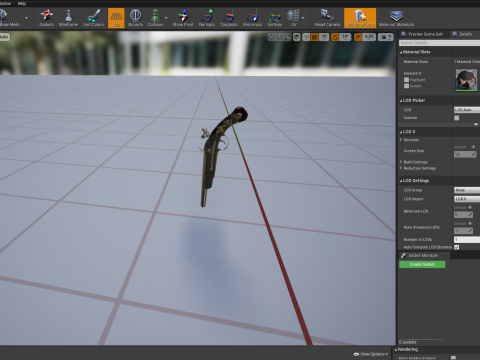Toggle the world/local coordinate system icon

pos(297,37)
